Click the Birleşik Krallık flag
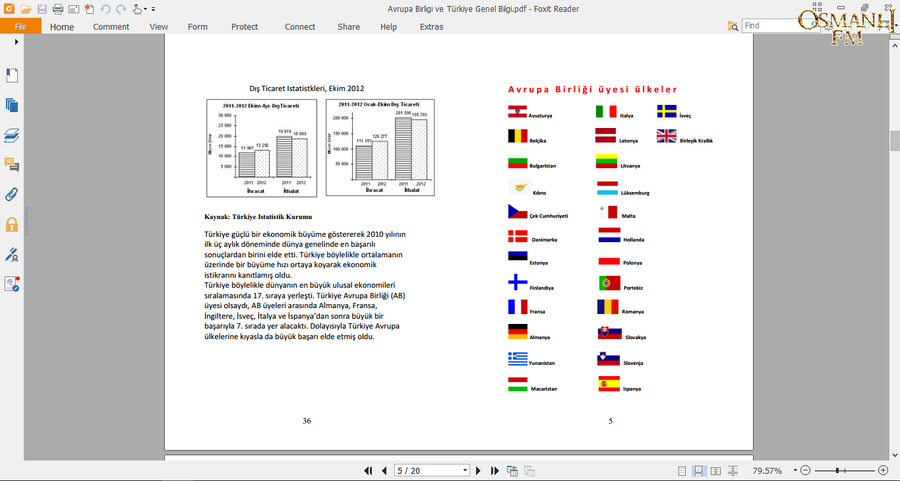 tap(666, 136)
